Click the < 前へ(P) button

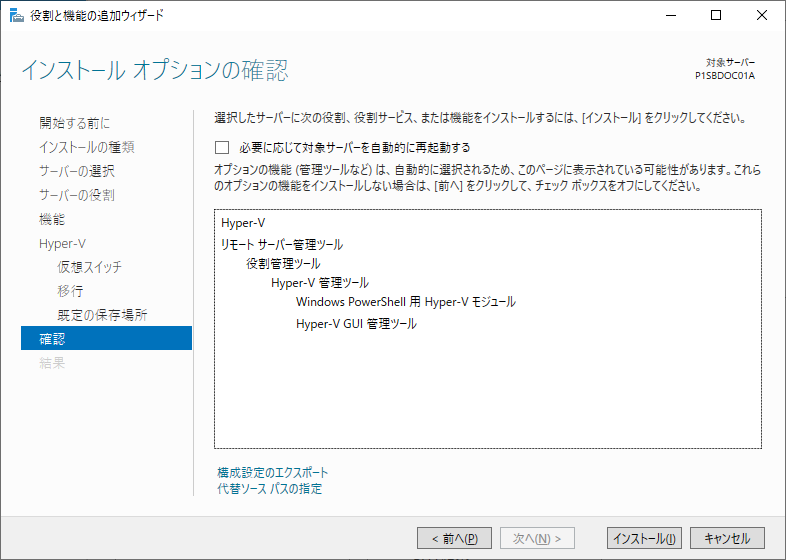454,538
